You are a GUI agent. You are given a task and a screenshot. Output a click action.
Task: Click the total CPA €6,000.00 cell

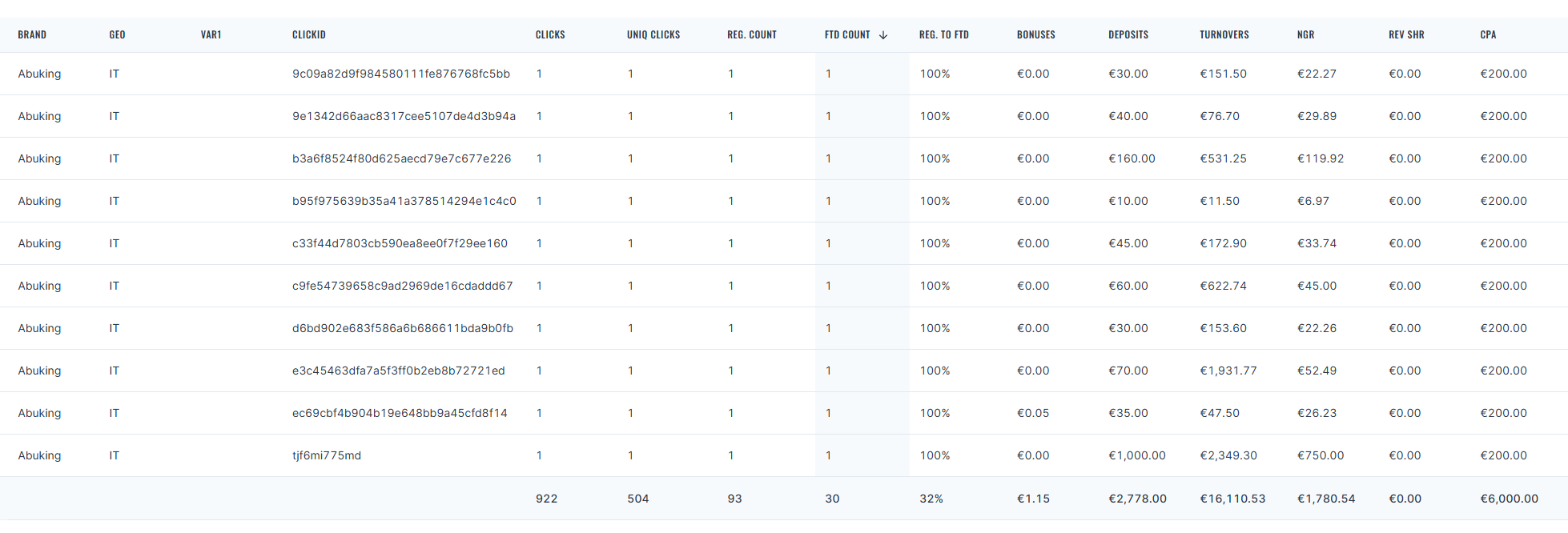coord(1510,499)
